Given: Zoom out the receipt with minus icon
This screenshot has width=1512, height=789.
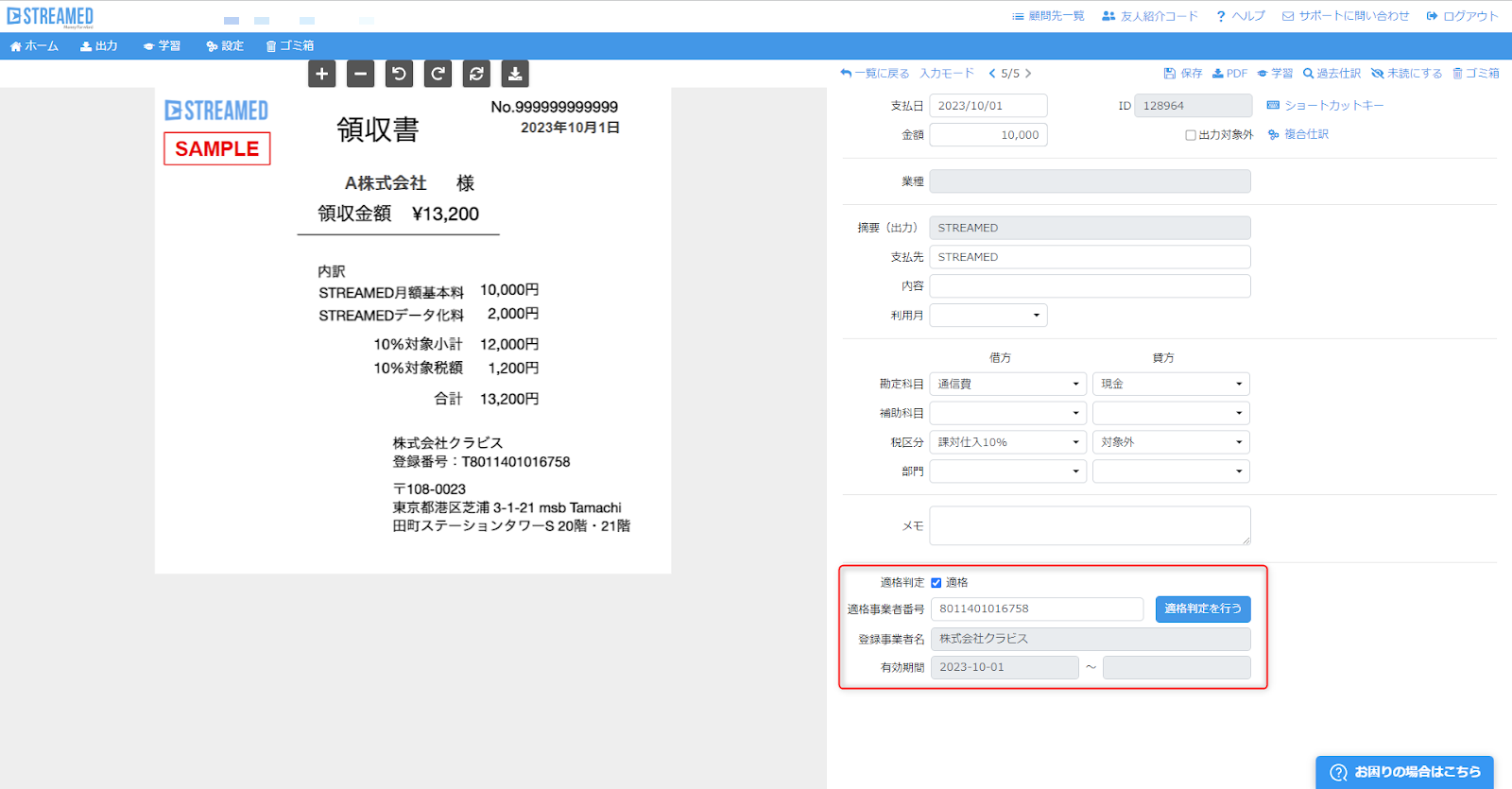Looking at the screenshot, I should coord(360,74).
